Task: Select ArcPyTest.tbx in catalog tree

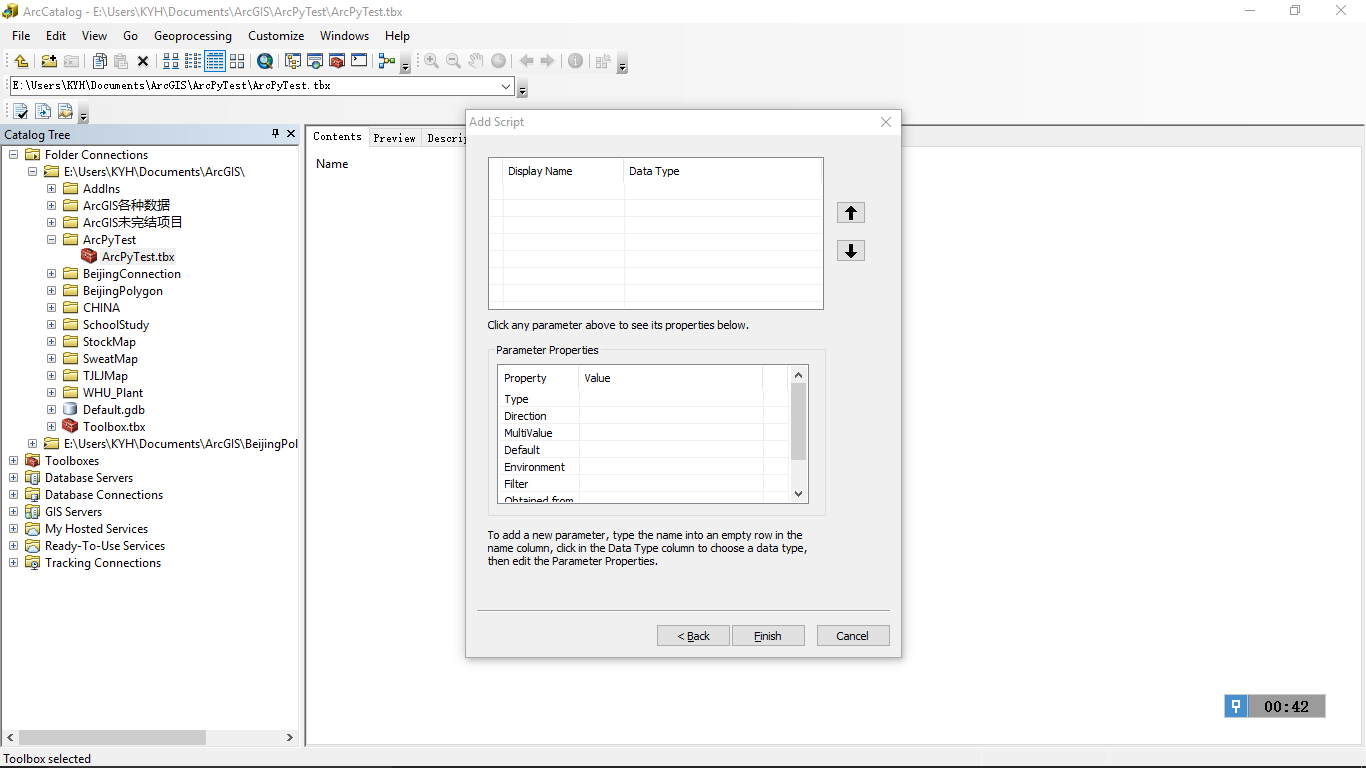Action: (x=138, y=257)
